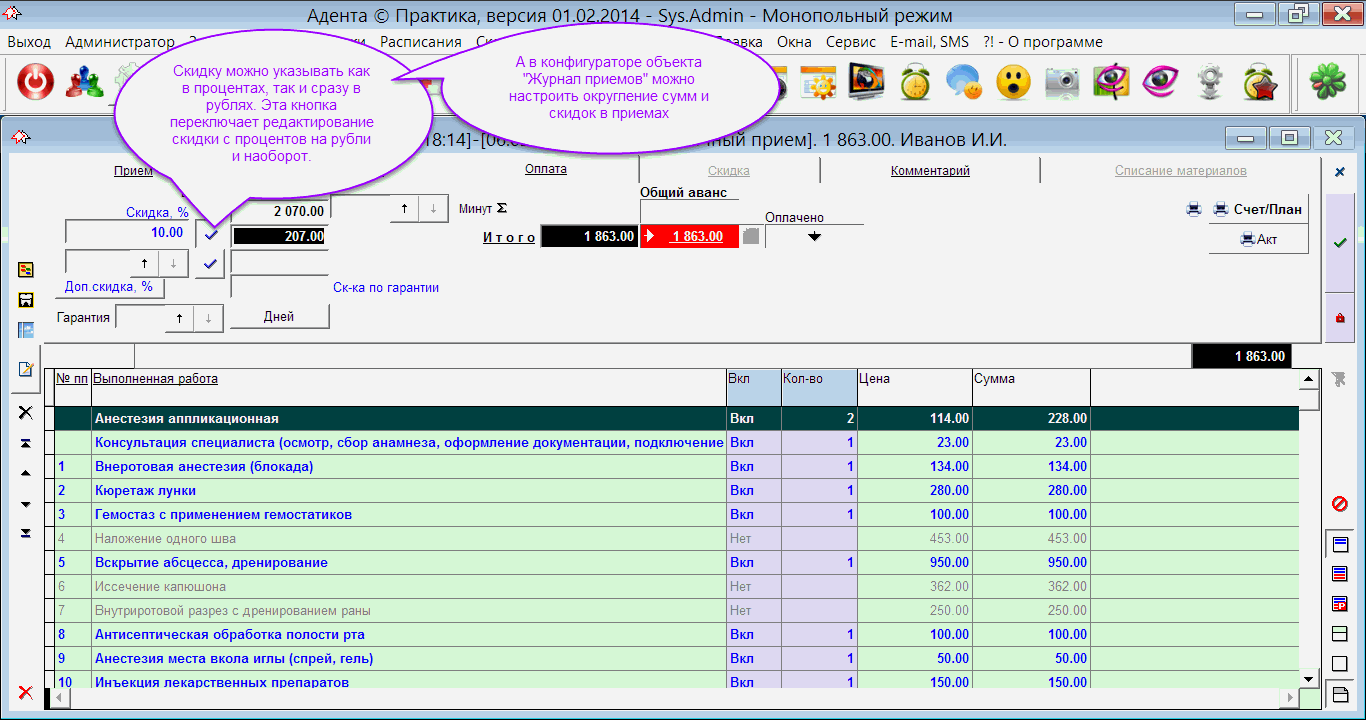Viewport: 1366px width, 720px height.
Task: Expand the 'Оплачено' dropdown arrow
Action: (814, 237)
